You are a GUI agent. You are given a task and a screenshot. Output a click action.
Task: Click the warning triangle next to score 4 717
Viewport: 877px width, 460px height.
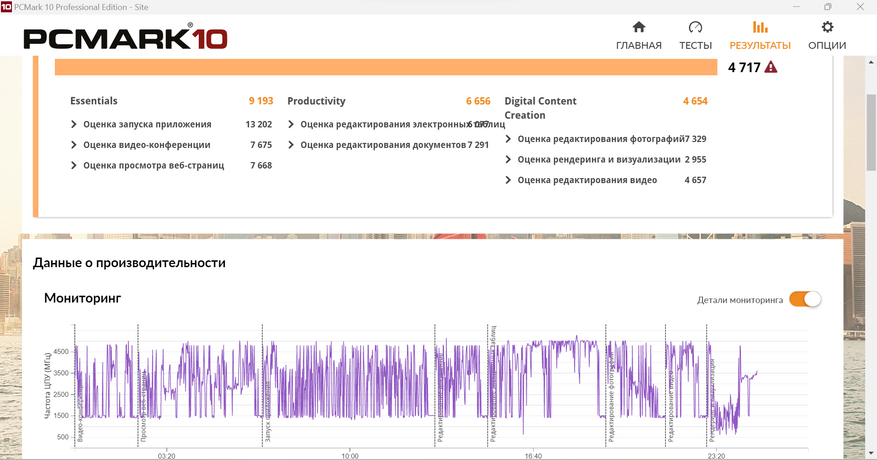coord(771,68)
